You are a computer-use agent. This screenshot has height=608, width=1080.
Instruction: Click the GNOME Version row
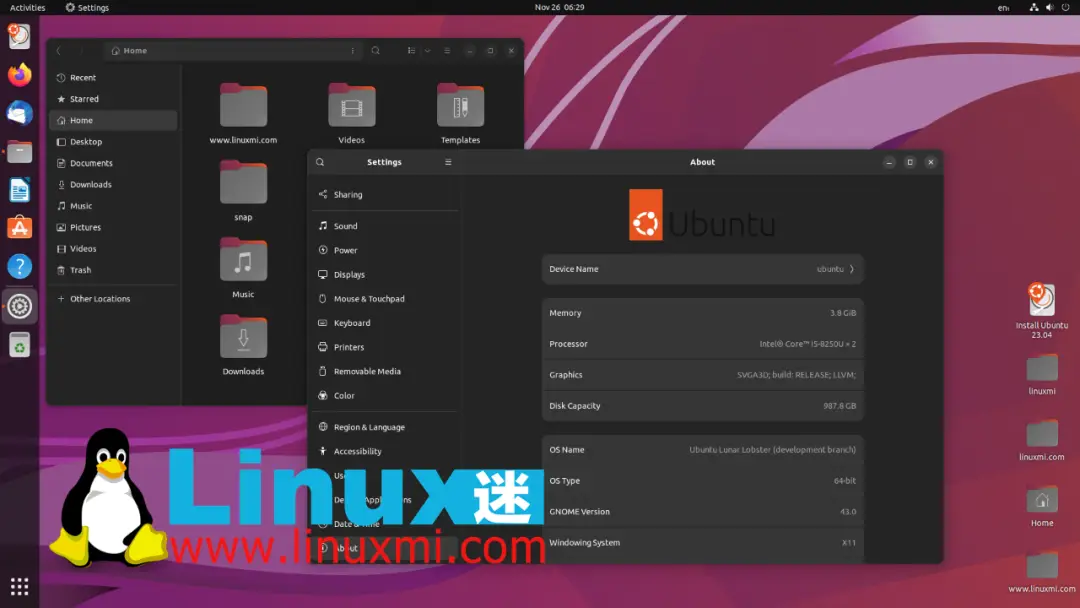click(x=703, y=512)
